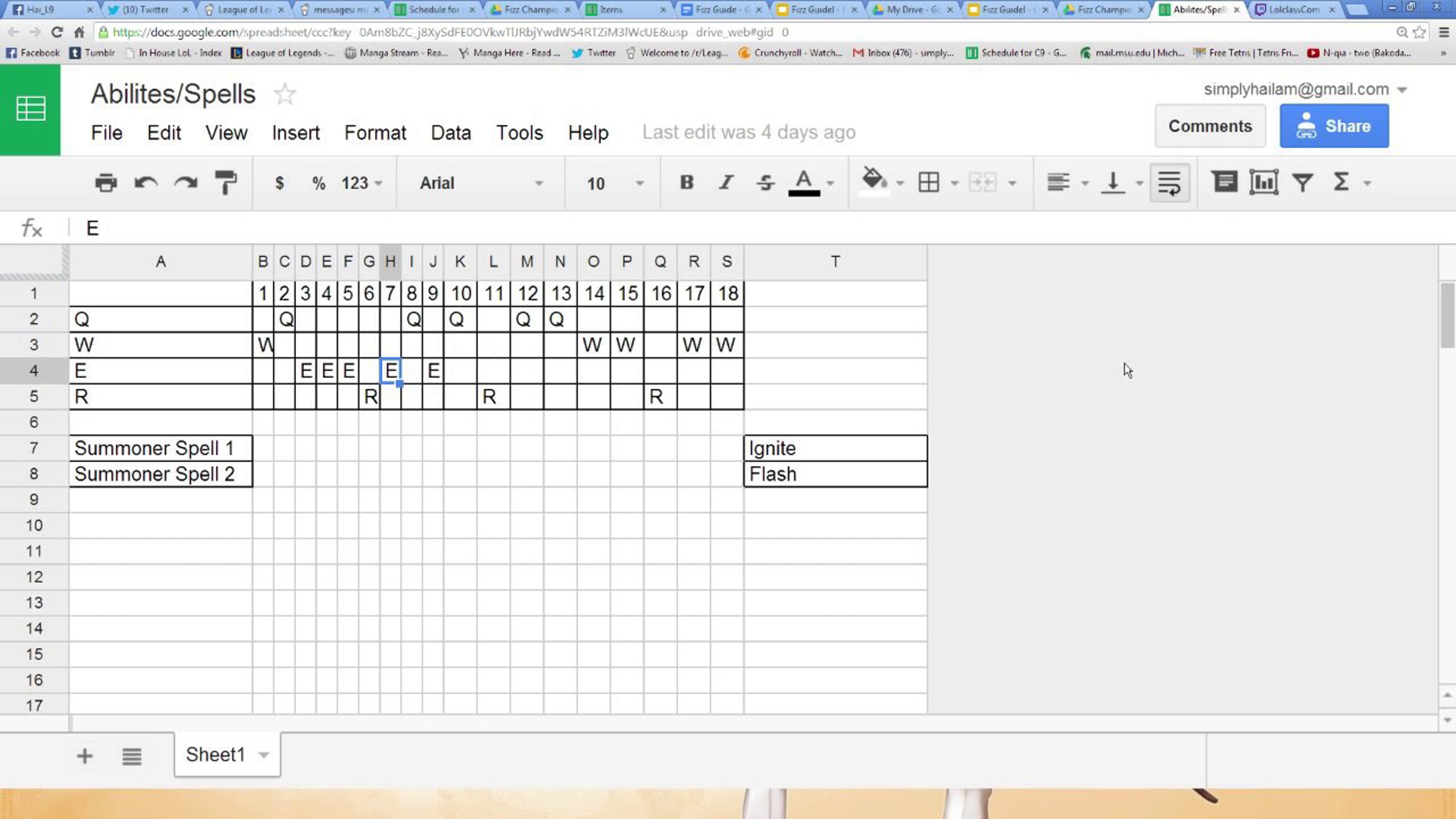Click the redo arrow icon

pyautogui.click(x=186, y=183)
